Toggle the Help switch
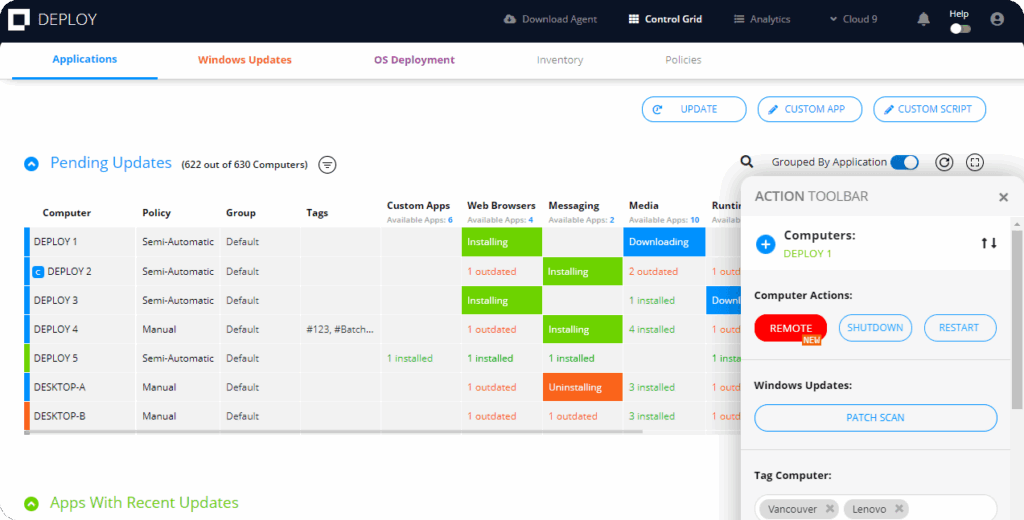The width and height of the screenshot is (1024, 520). 960,29
